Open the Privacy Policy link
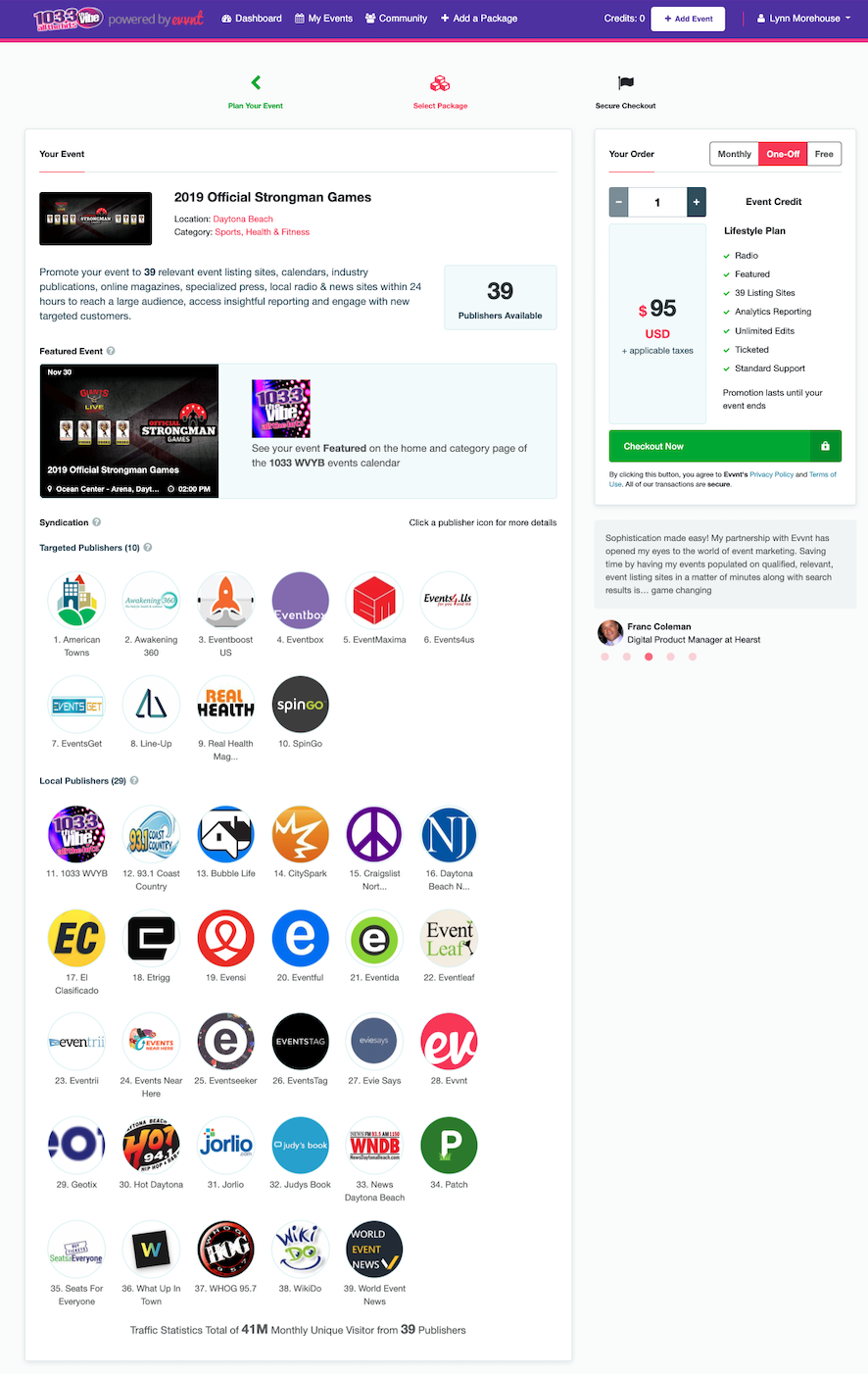Viewport: 868px width, 1374px height. pos(771,474)
